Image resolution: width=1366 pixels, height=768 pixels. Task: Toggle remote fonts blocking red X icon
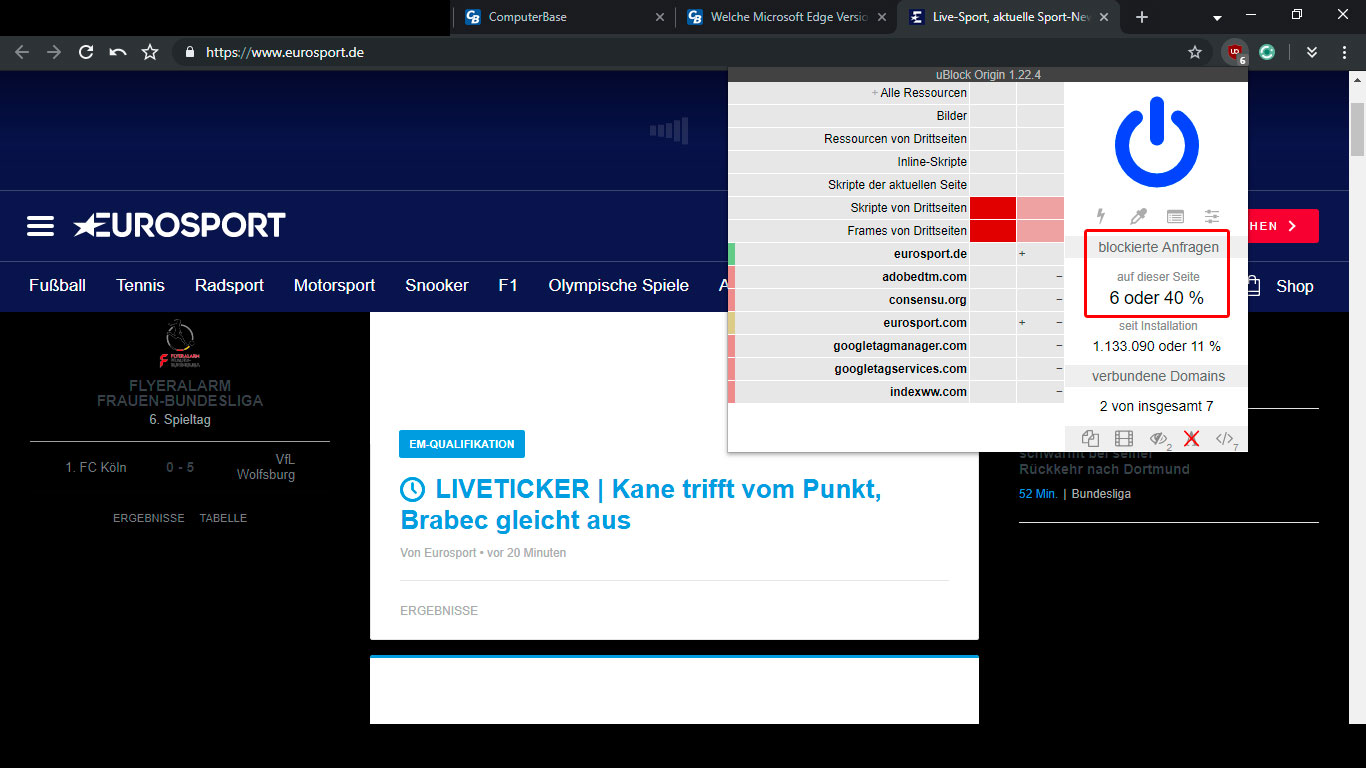(1191, 439)
